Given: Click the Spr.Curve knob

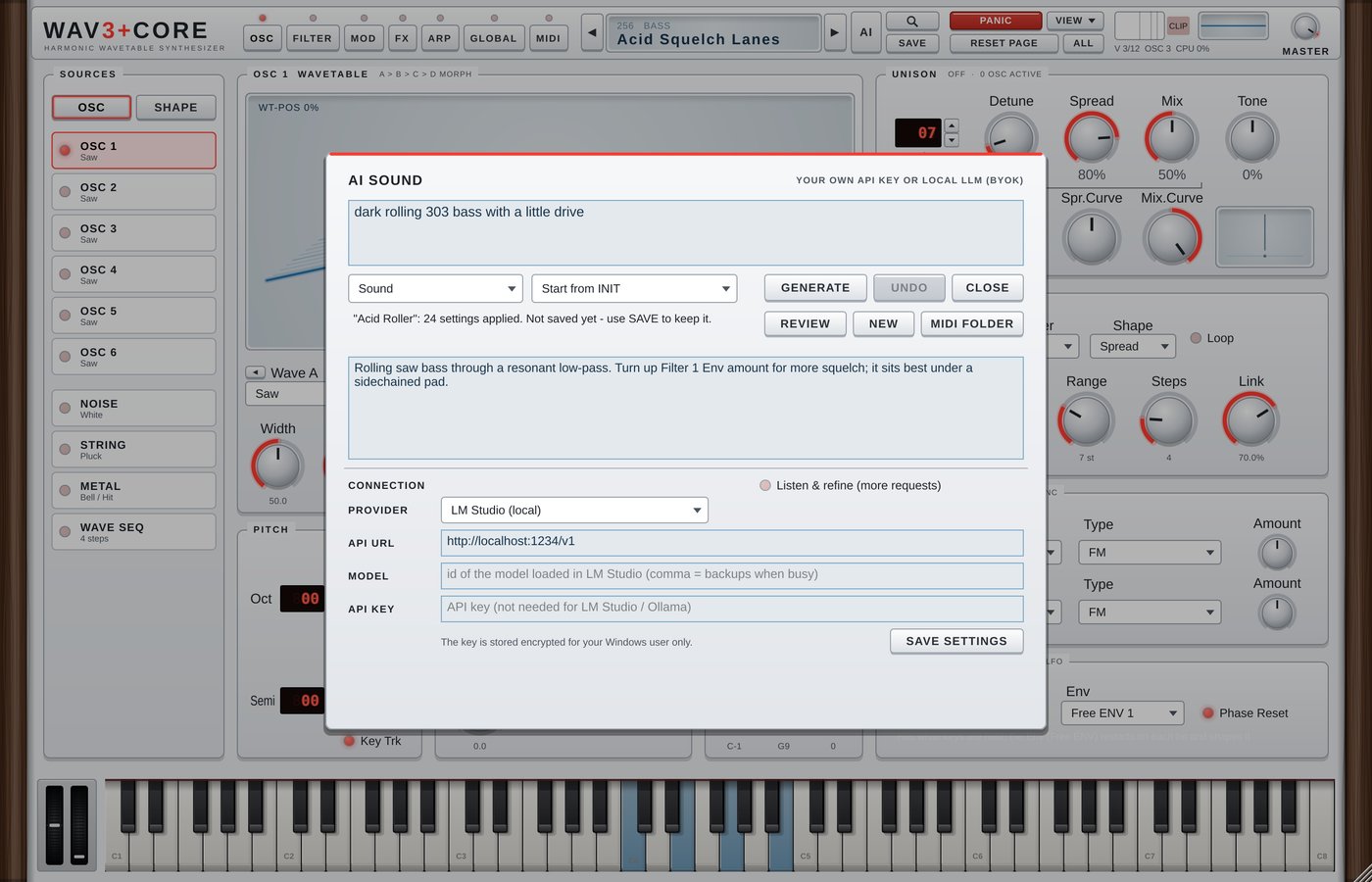Looking at the screenshot, I should pyautogui.click(x=1092, y=237).
